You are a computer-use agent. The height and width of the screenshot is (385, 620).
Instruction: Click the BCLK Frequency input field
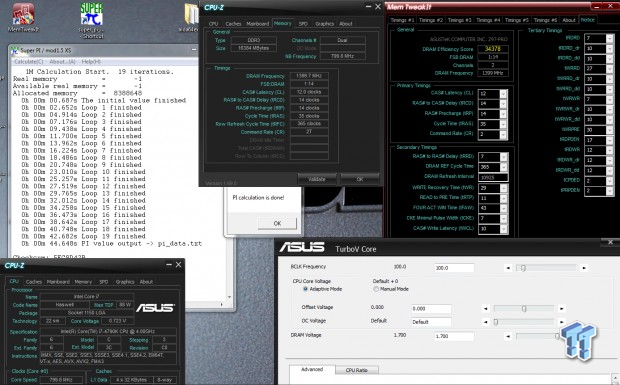click(454, 268)
